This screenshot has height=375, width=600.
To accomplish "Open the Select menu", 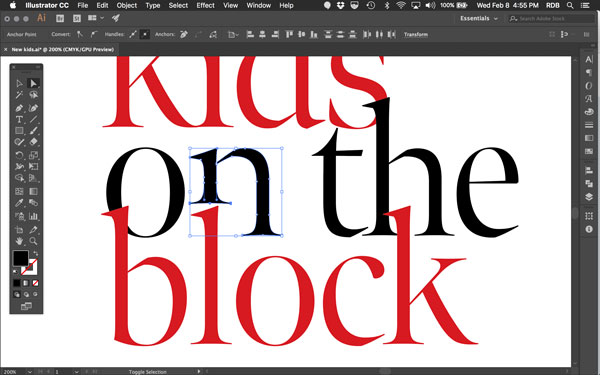I will click(178, 5).
